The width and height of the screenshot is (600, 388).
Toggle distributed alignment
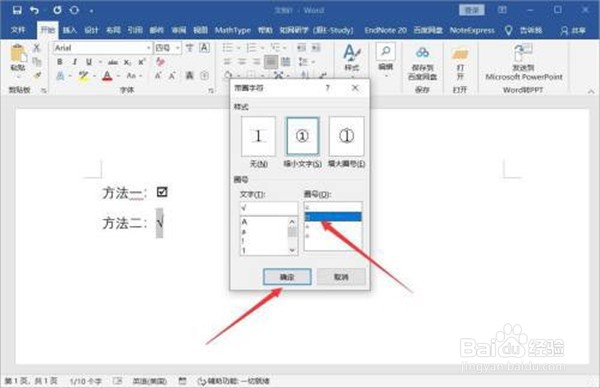[285, 62]
